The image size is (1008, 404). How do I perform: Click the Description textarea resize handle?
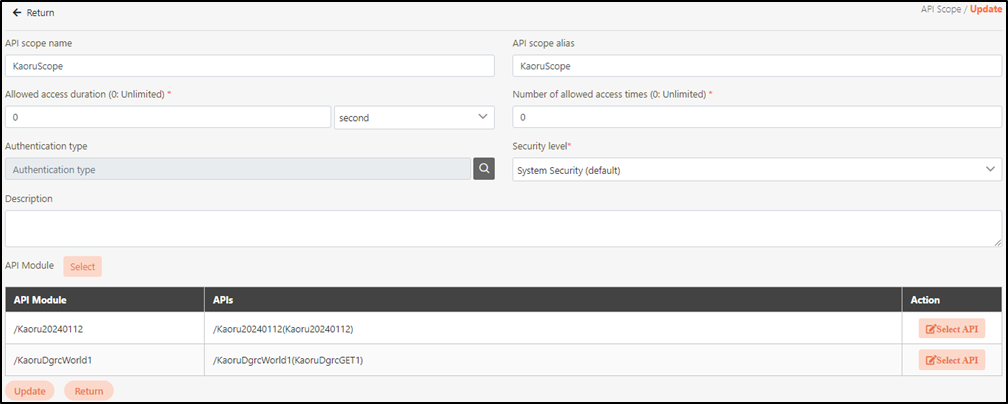coord(997,242)
